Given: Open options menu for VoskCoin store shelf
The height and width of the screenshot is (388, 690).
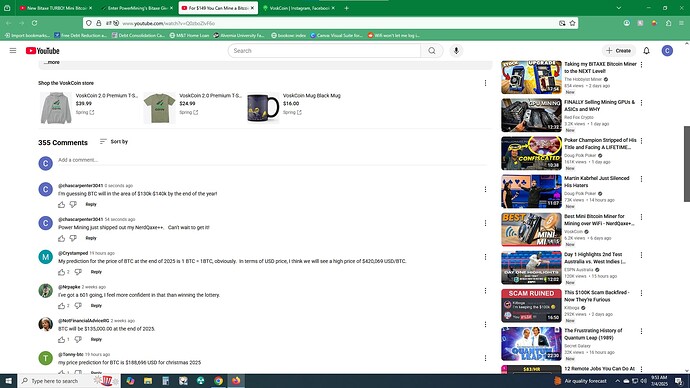Looking at the screenshot, I should coord(485,83).
